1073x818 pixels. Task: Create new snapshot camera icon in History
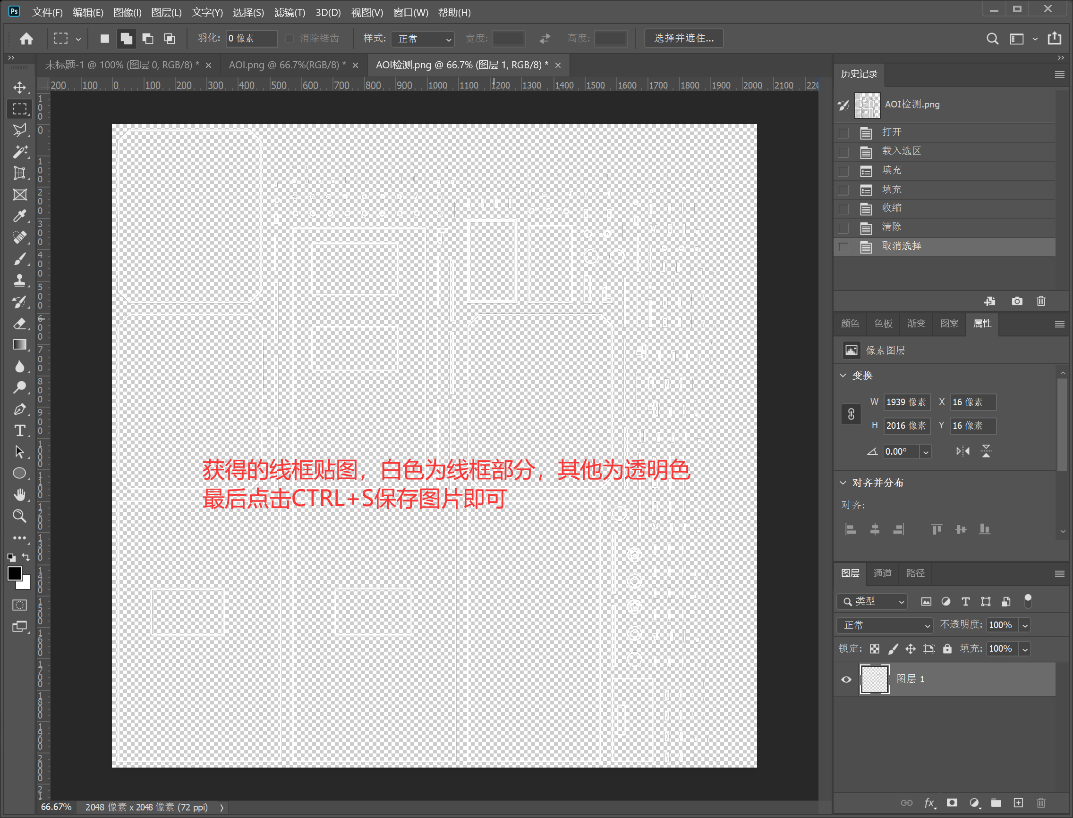tap(1017, 301)
